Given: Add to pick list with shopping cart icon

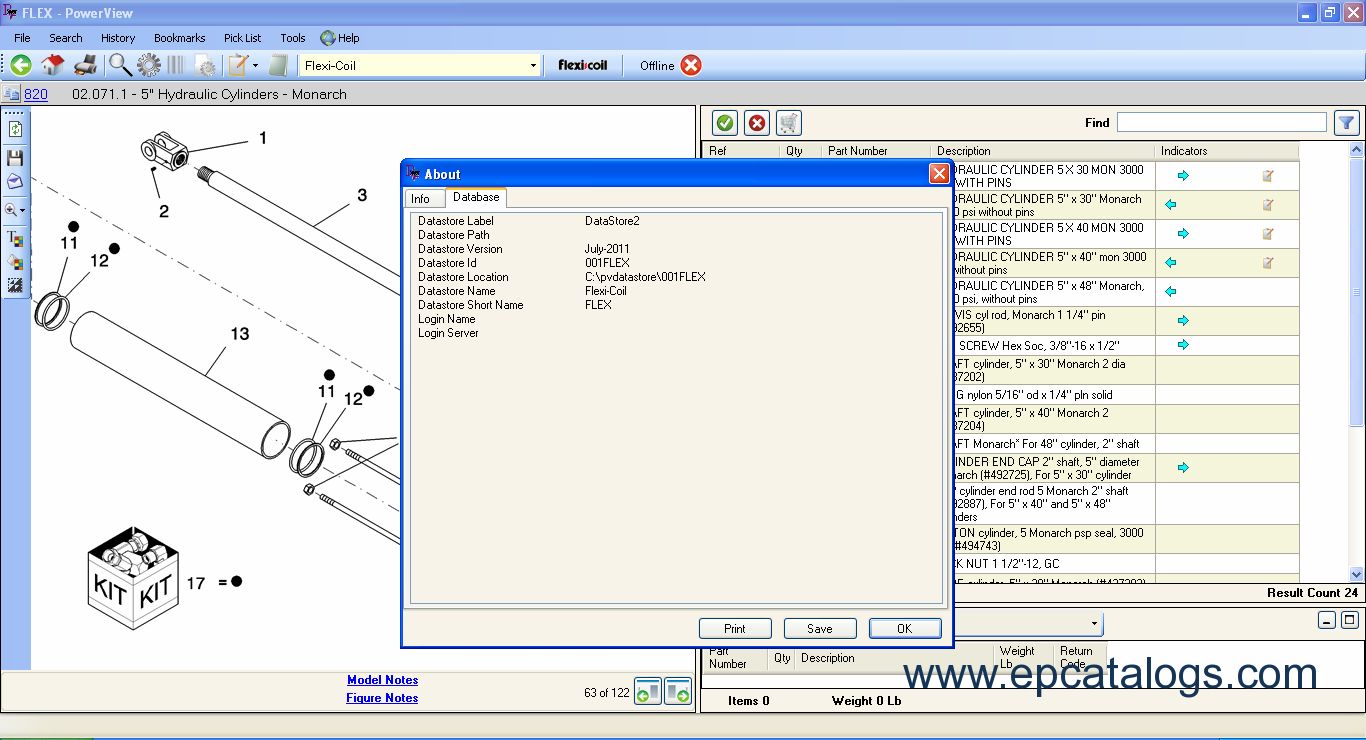Looking at the screenshot, I should click(789, 123).
